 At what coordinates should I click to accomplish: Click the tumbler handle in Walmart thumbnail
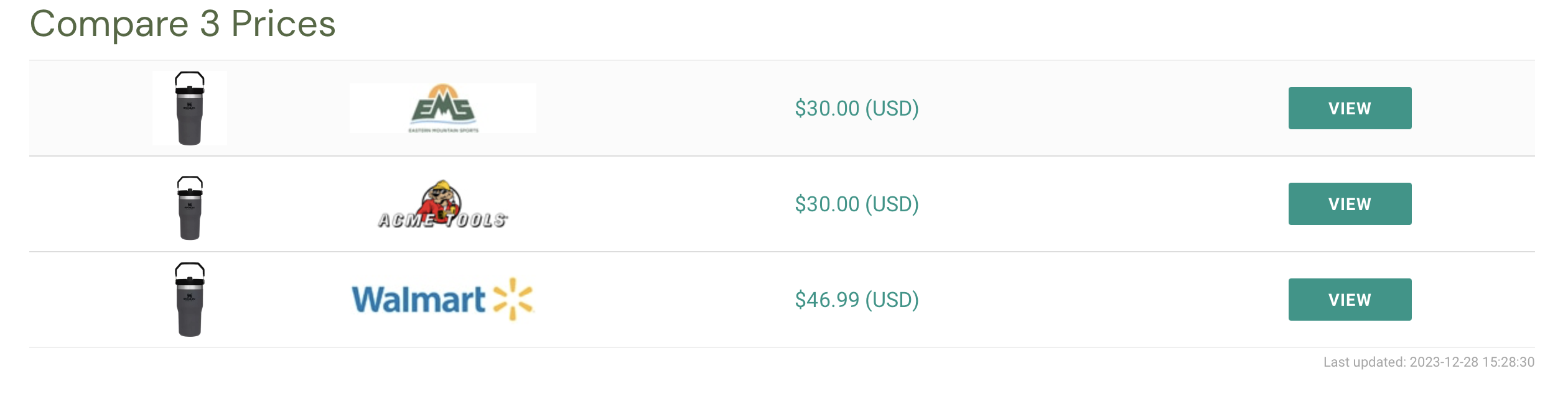tap(190, 271)
